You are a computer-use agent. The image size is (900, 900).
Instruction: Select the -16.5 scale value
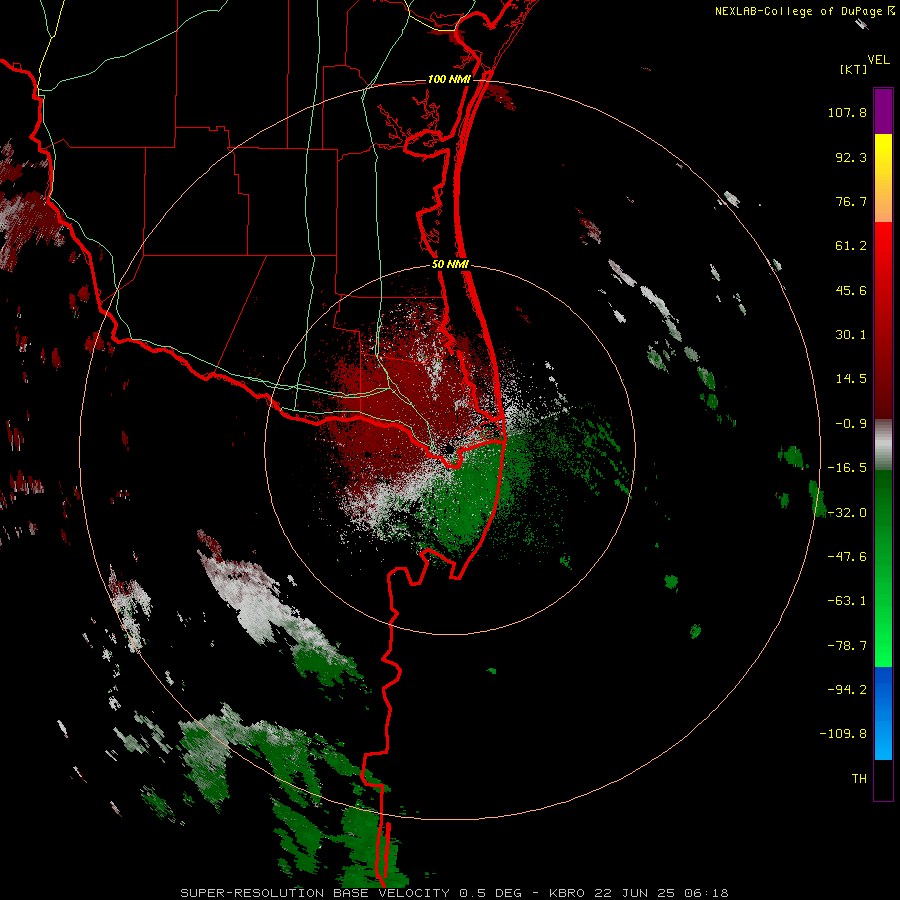pyautogui.click(x=847, y=468)
